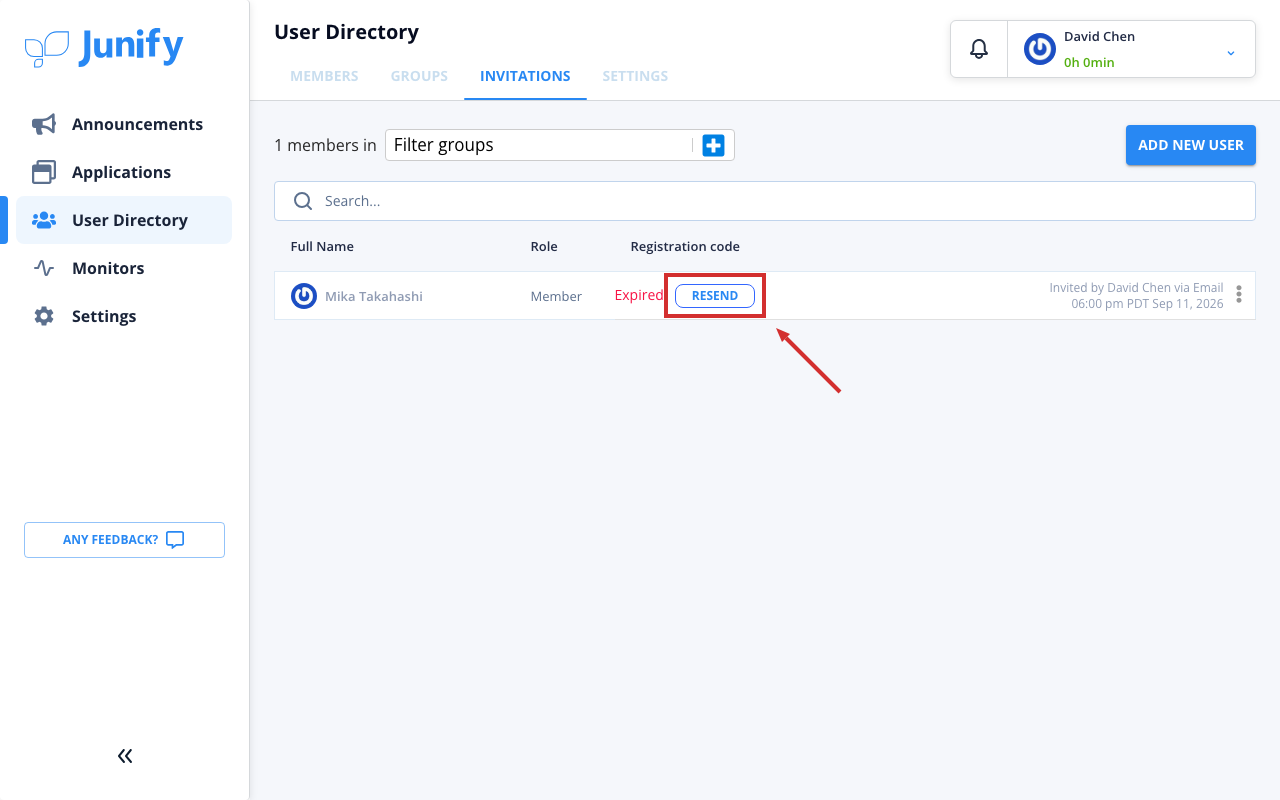Open Applications from the sidebar
Viewport: 1280px width, 800px height.
[x=121, y=172]
